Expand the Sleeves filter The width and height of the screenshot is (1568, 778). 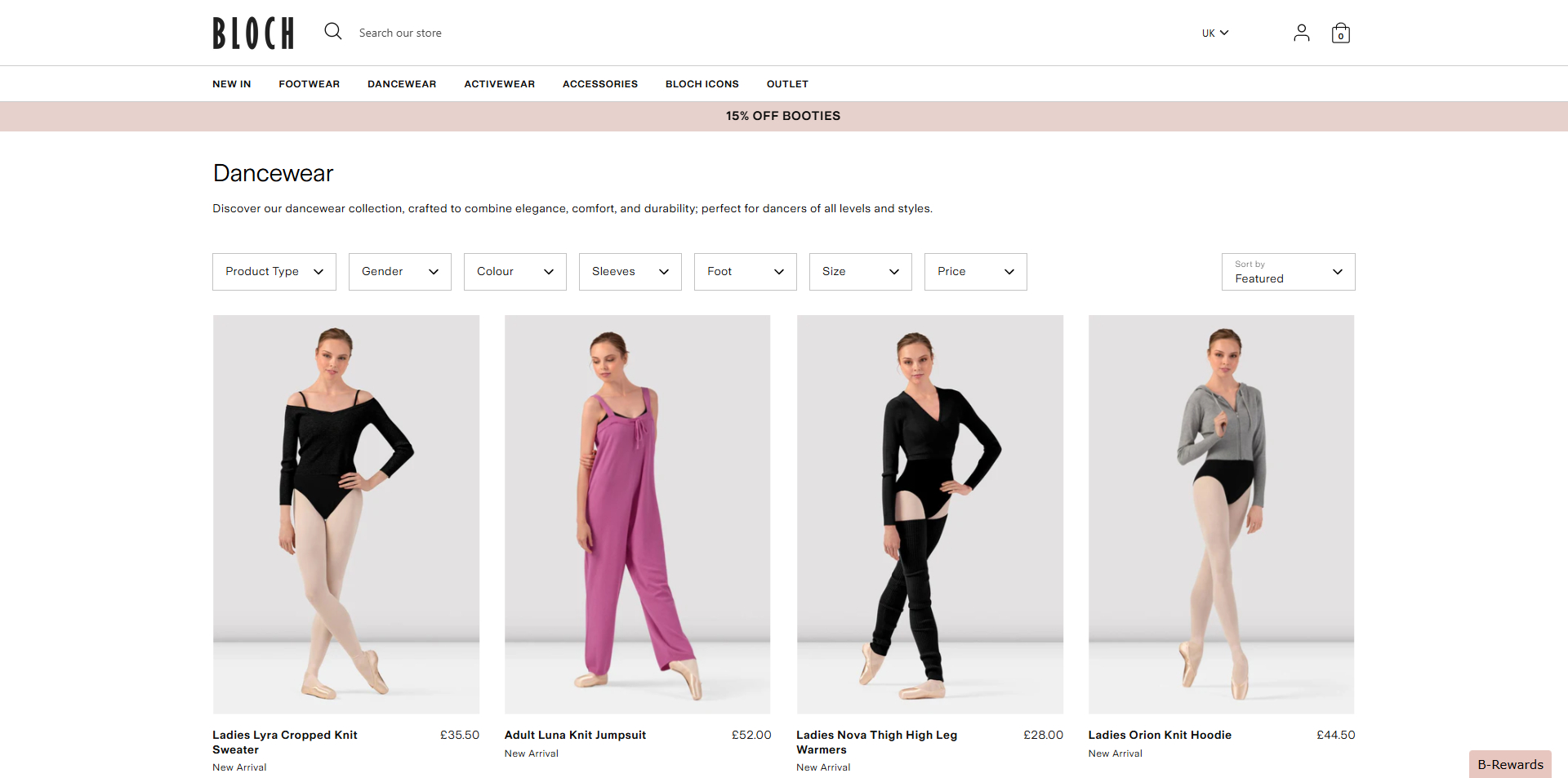[630, 271]
